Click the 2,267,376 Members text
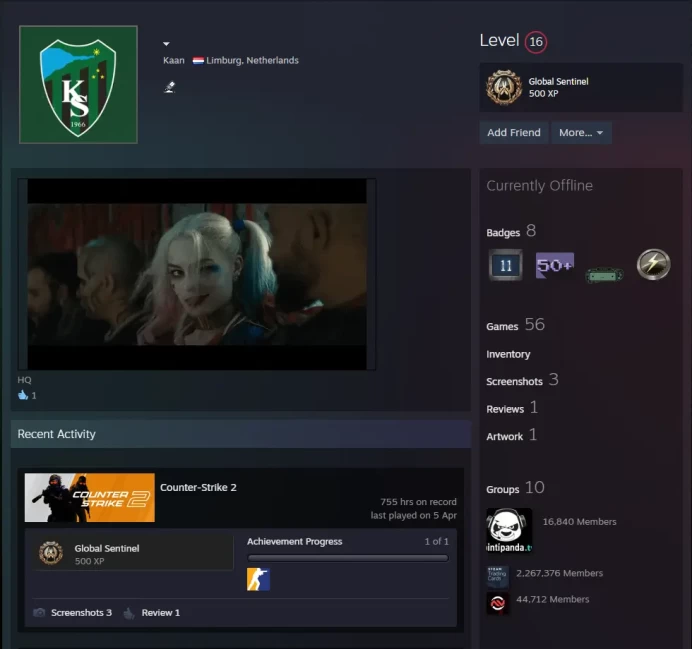Image resolution: width=692 pixels, height=649 pixels. coord(560,573)
